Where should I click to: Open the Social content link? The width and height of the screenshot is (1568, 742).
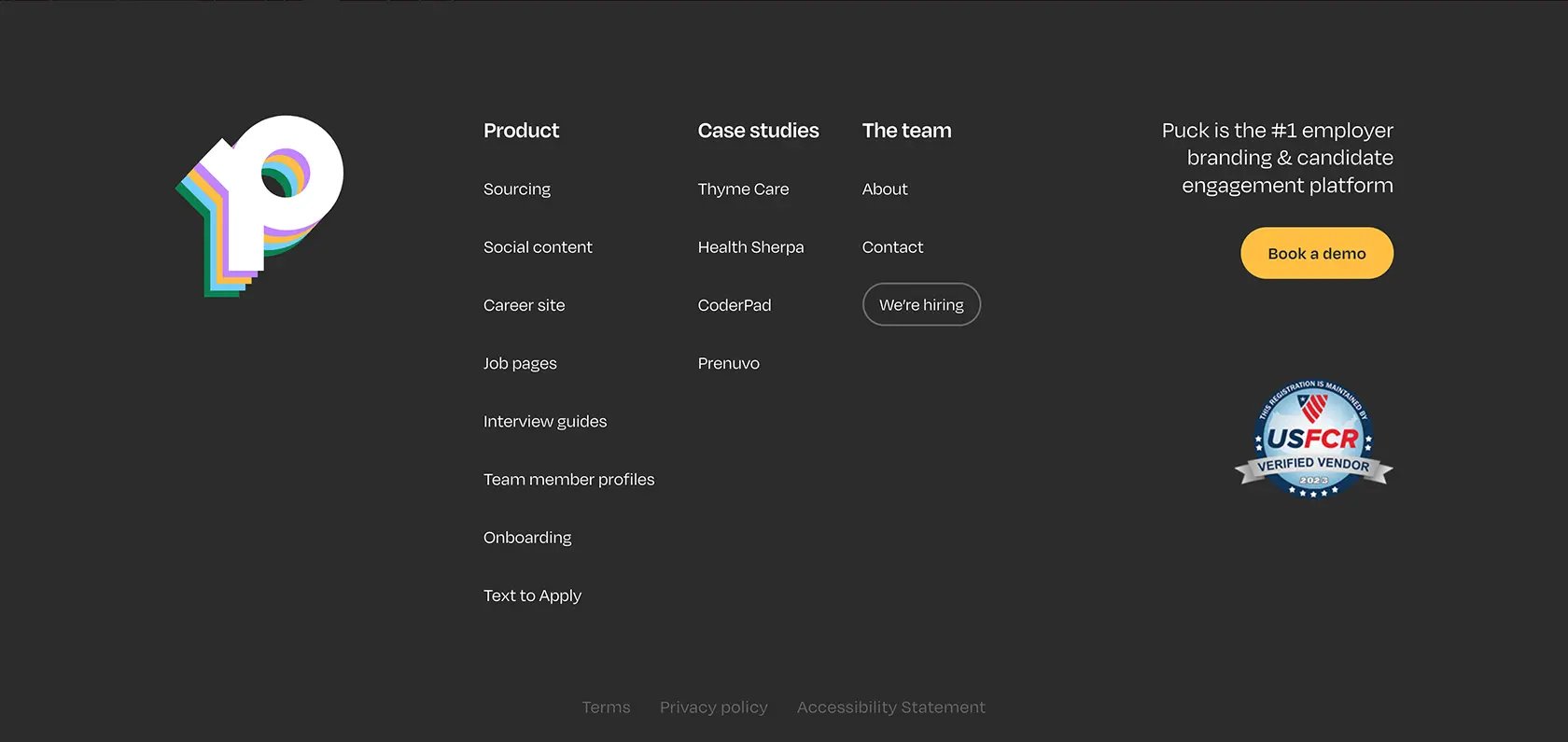(538, 247)
